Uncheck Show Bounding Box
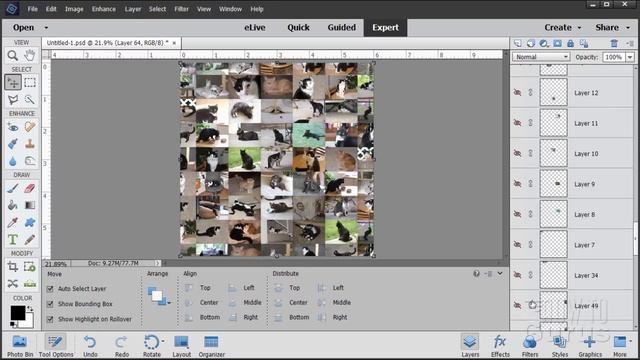The width and height of the screenshot is (640, 360). [50, 304]
